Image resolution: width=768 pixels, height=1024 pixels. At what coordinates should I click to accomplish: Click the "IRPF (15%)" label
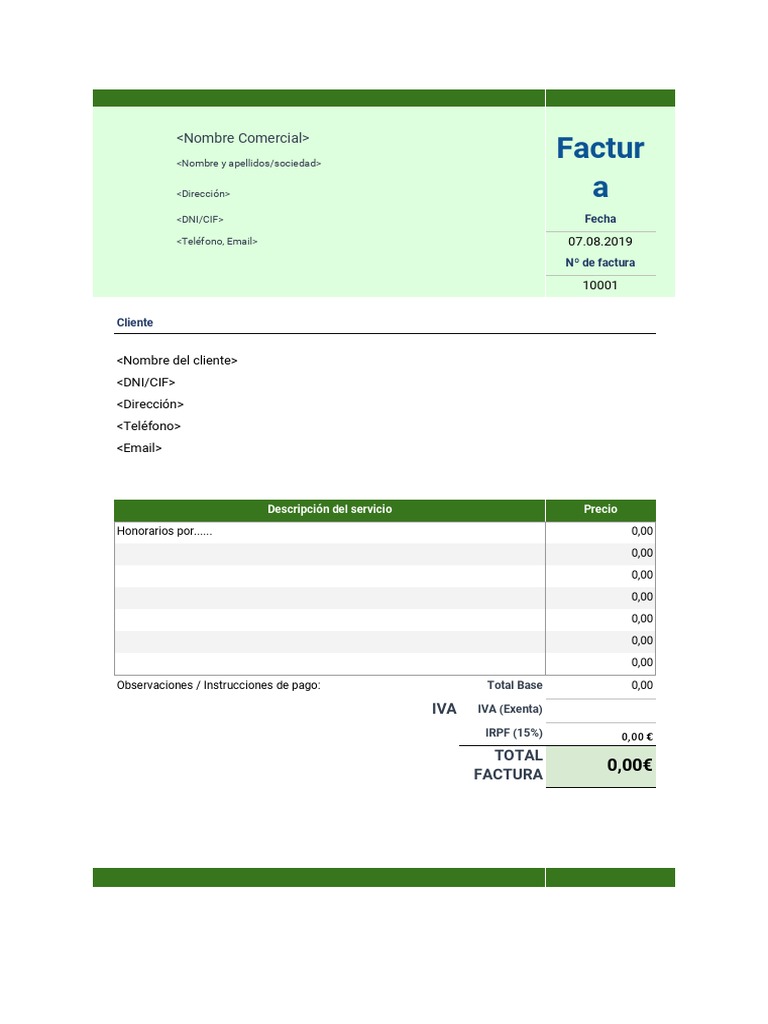pos(513,734)
